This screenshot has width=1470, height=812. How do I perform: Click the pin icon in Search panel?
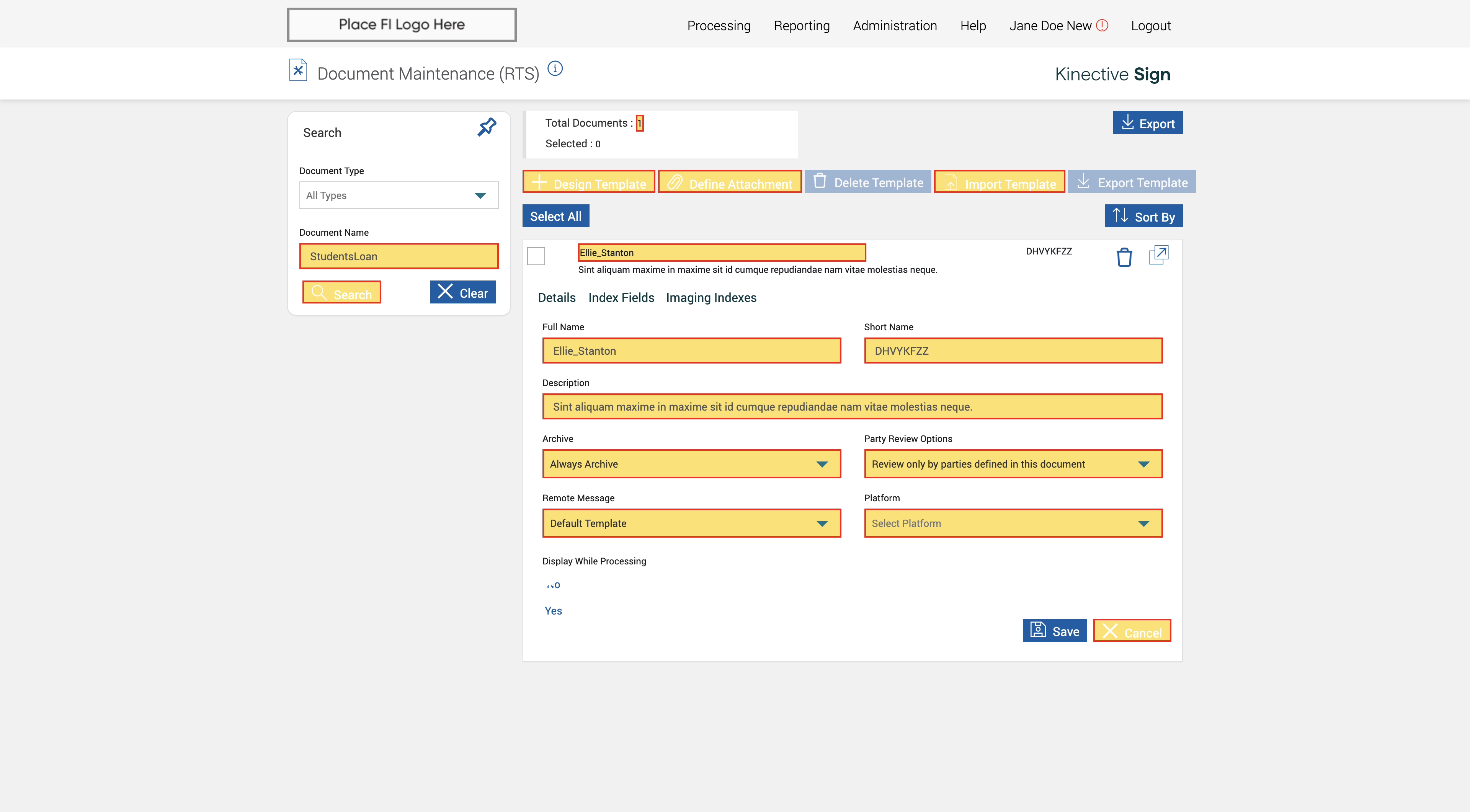(487, 127)
